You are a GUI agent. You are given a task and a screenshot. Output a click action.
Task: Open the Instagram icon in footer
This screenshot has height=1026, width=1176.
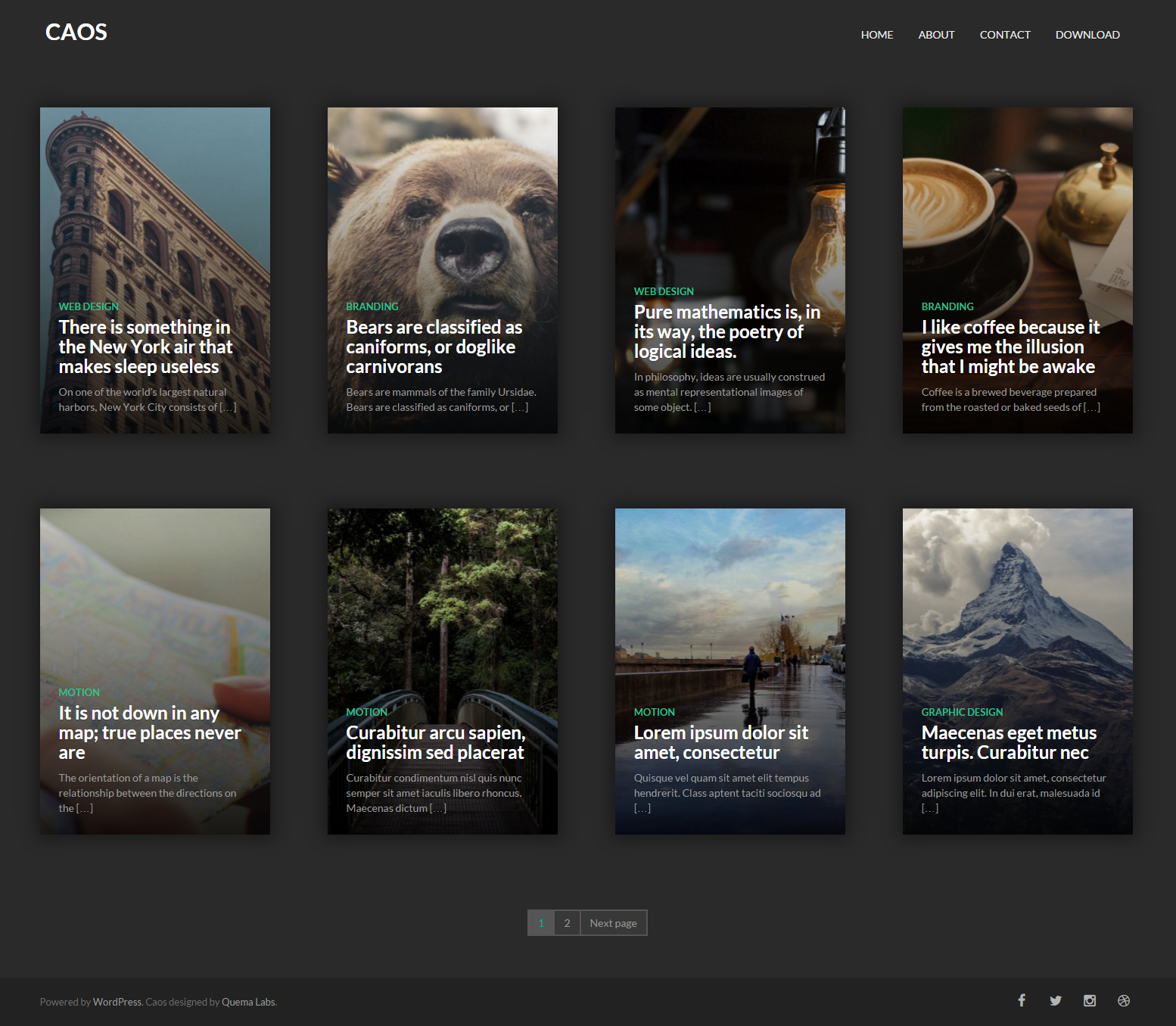coord(1090,1000)
